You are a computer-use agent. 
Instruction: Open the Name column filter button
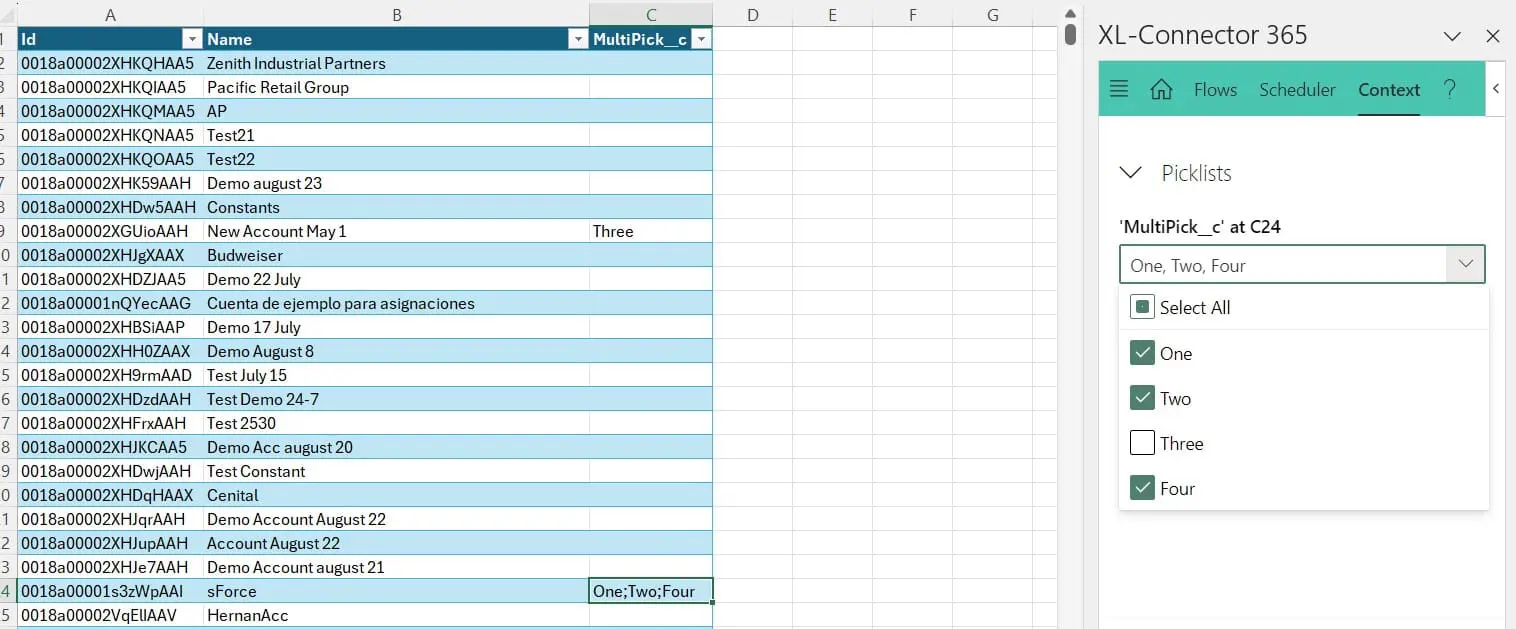click(x=577, y=39)
